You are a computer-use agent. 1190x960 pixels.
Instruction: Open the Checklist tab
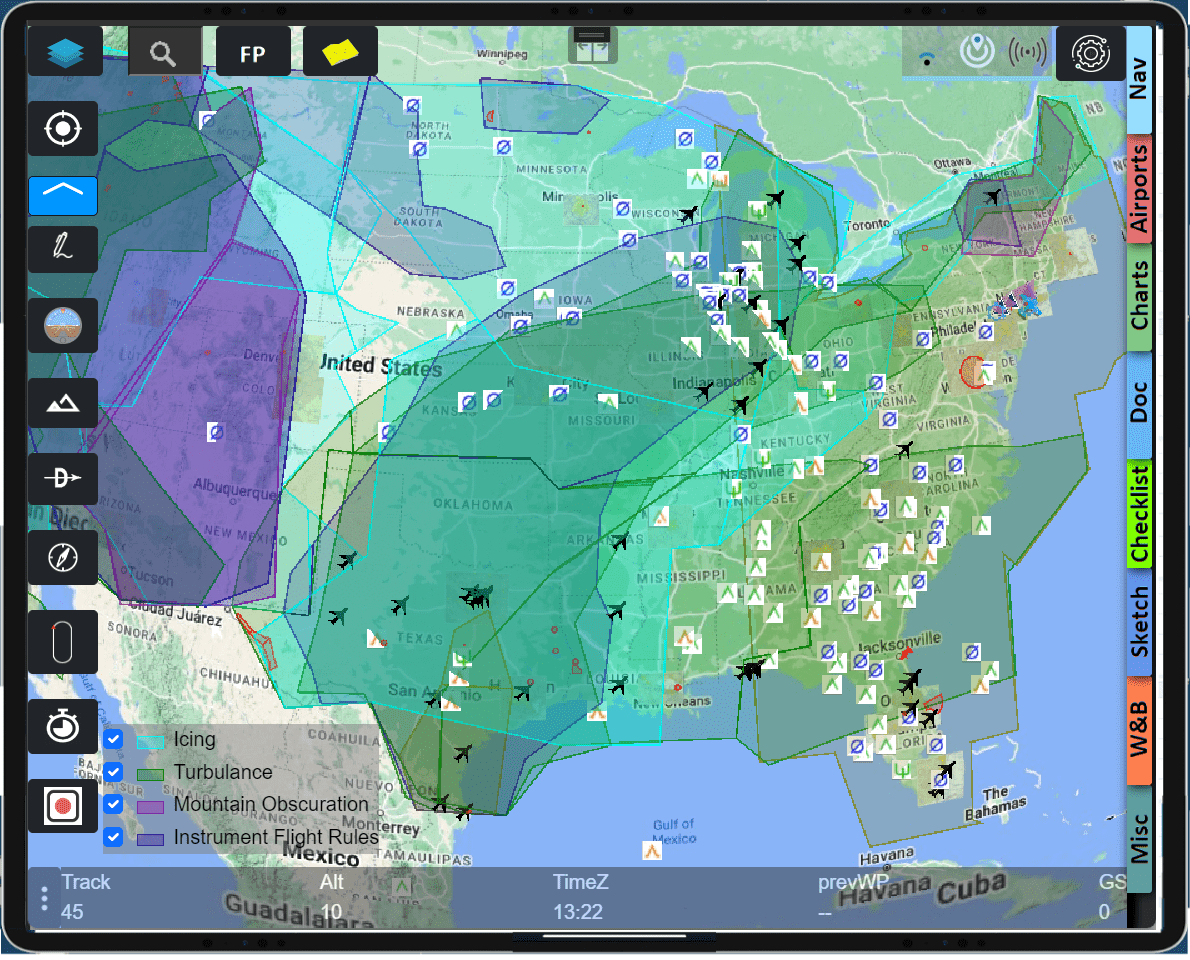pos(1139,513)
